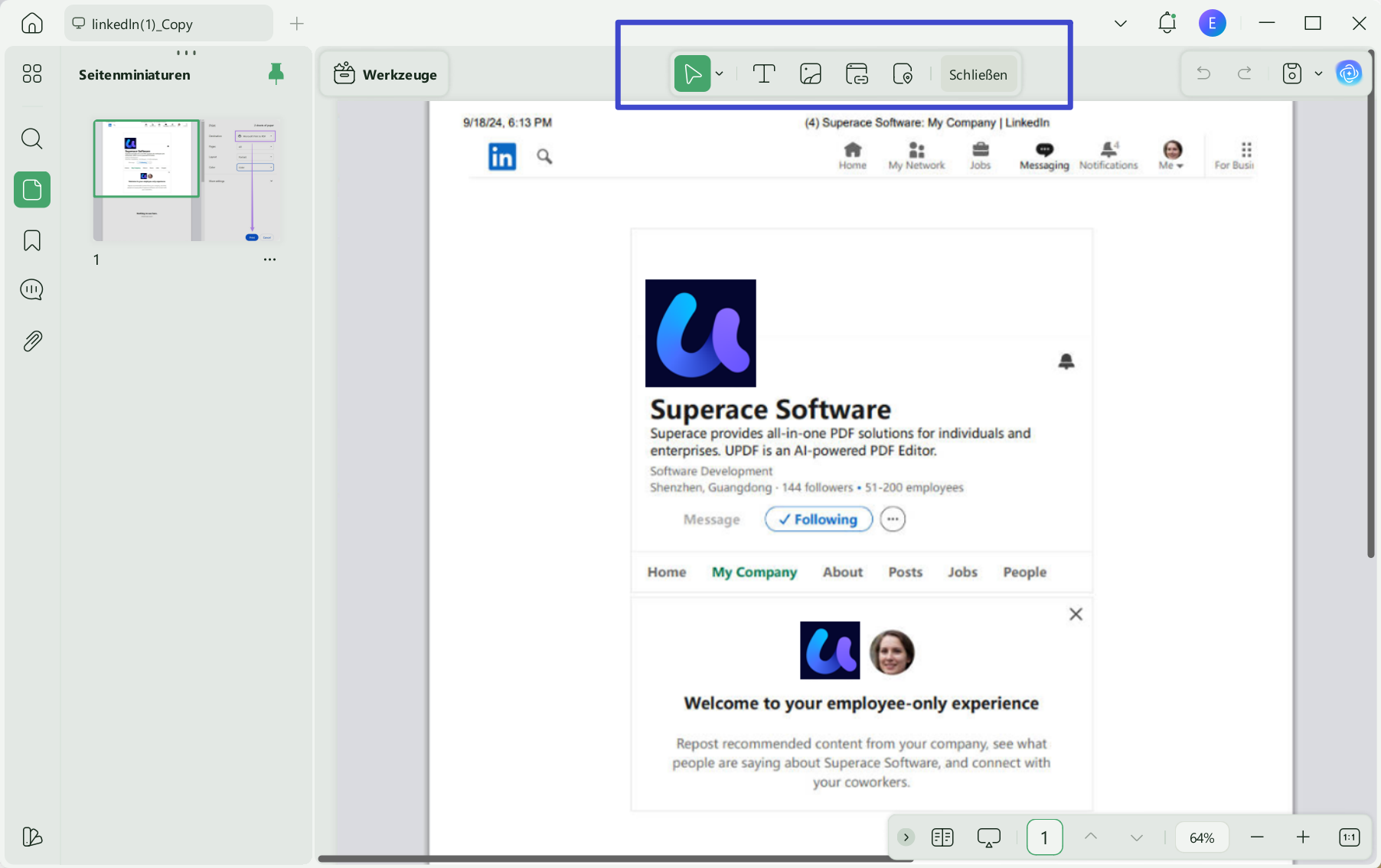1381x868 pixels.
Task: Click the My Company tab in document
Action: [x=754, y=572]
